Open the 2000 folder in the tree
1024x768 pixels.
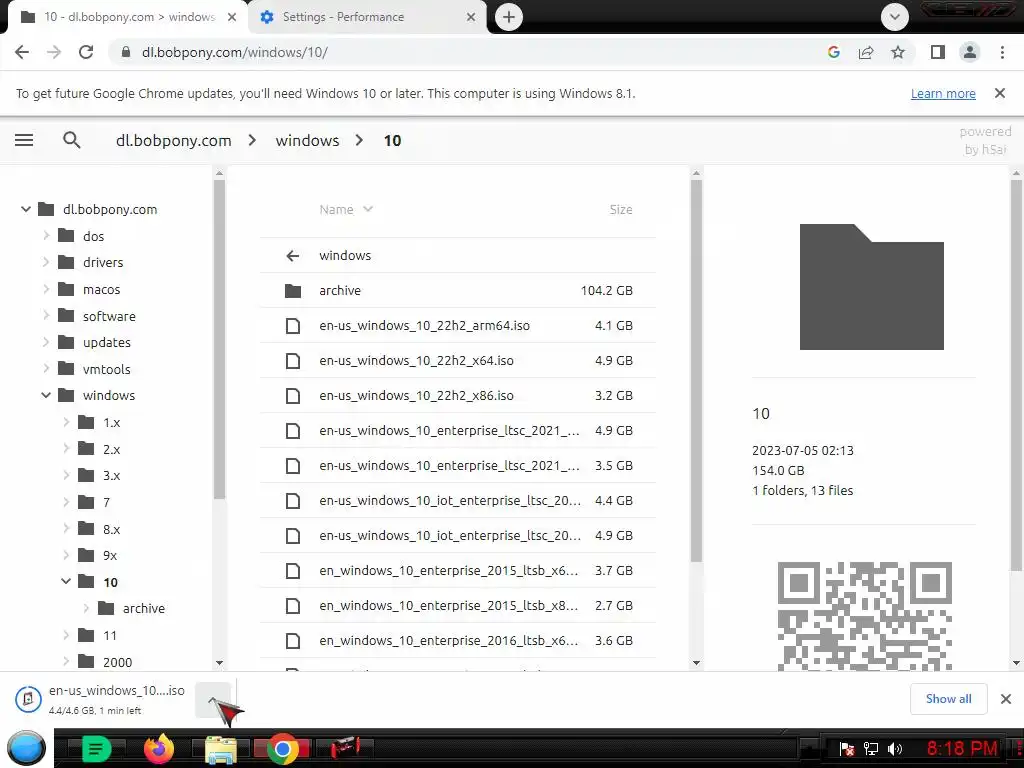tap(118, 662)
